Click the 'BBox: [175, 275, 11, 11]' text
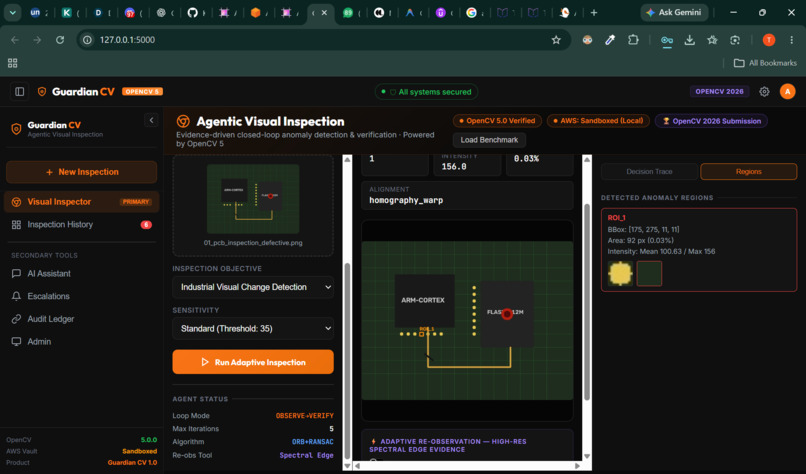Image resolution: width=806 pixels, height=474 pixels. coord(643,229)
